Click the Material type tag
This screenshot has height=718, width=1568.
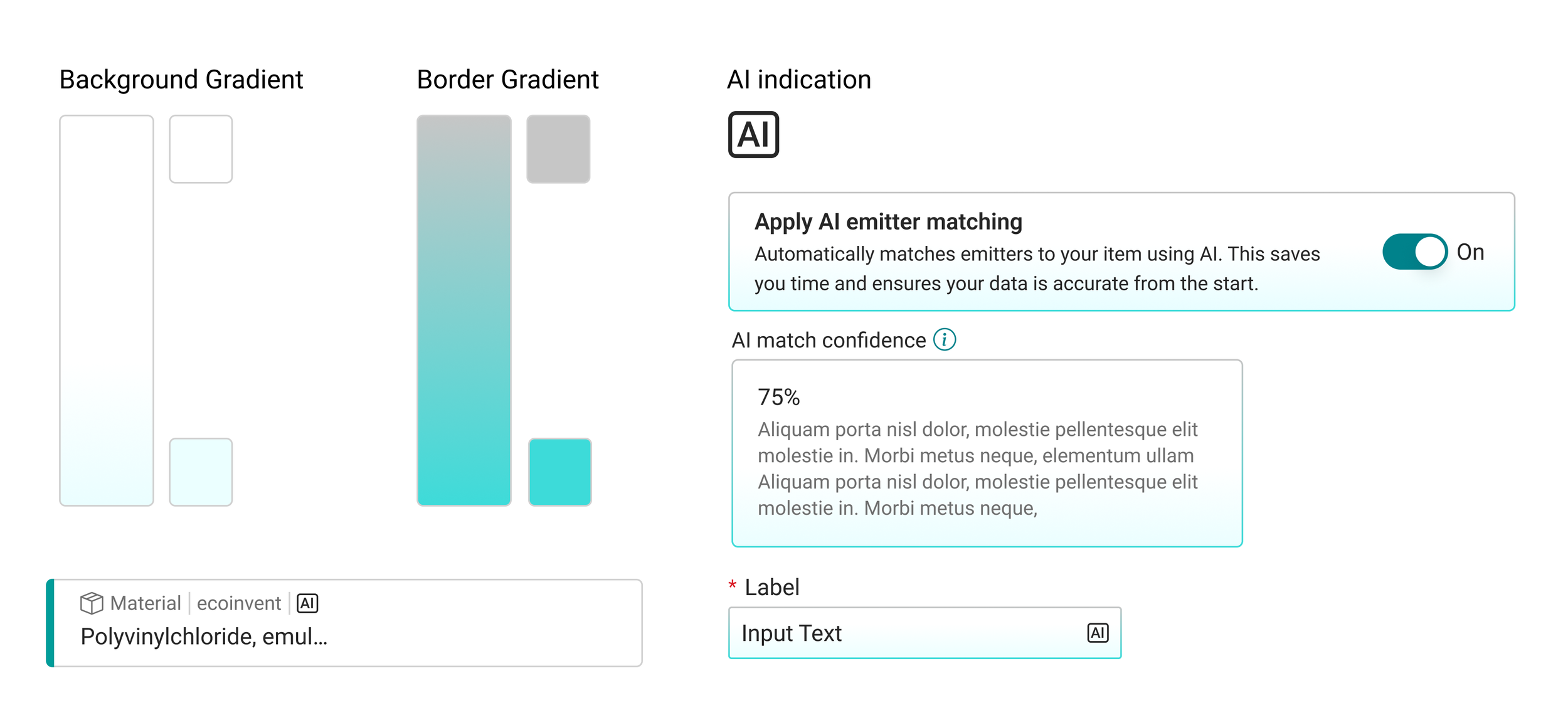(146, 603)
